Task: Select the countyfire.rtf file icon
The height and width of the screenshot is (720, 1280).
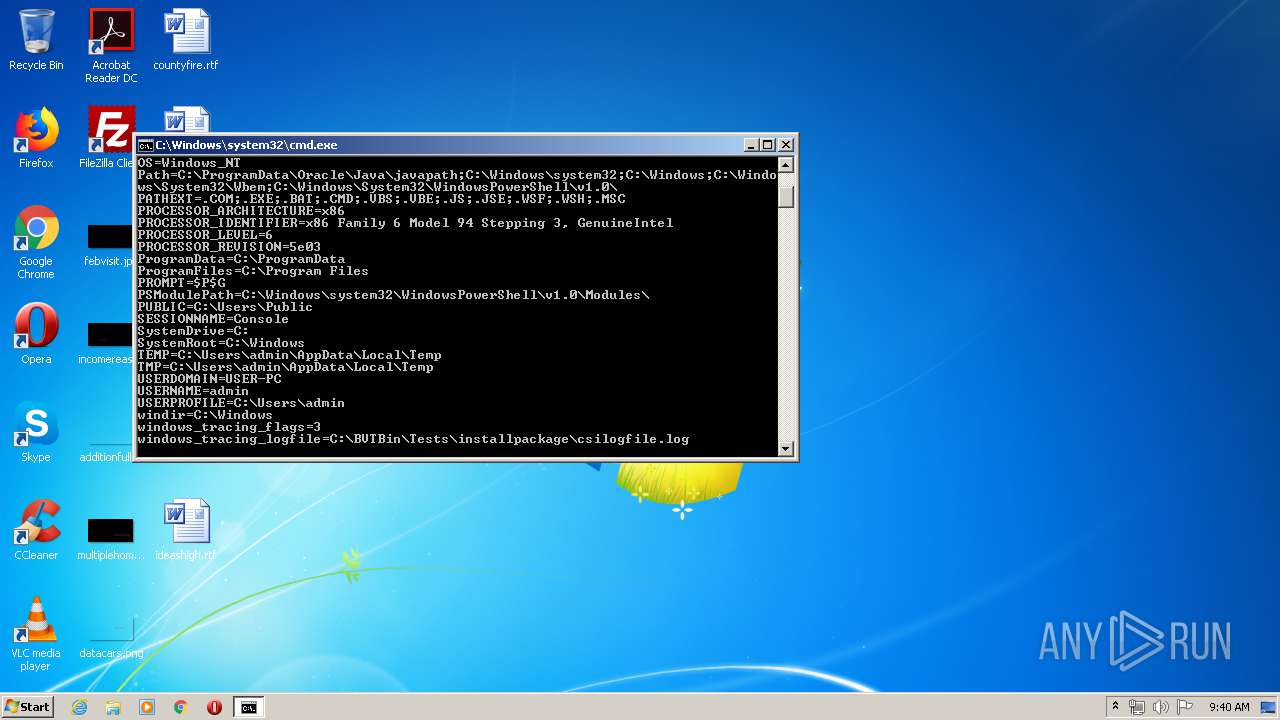Action: coord(186,40)
